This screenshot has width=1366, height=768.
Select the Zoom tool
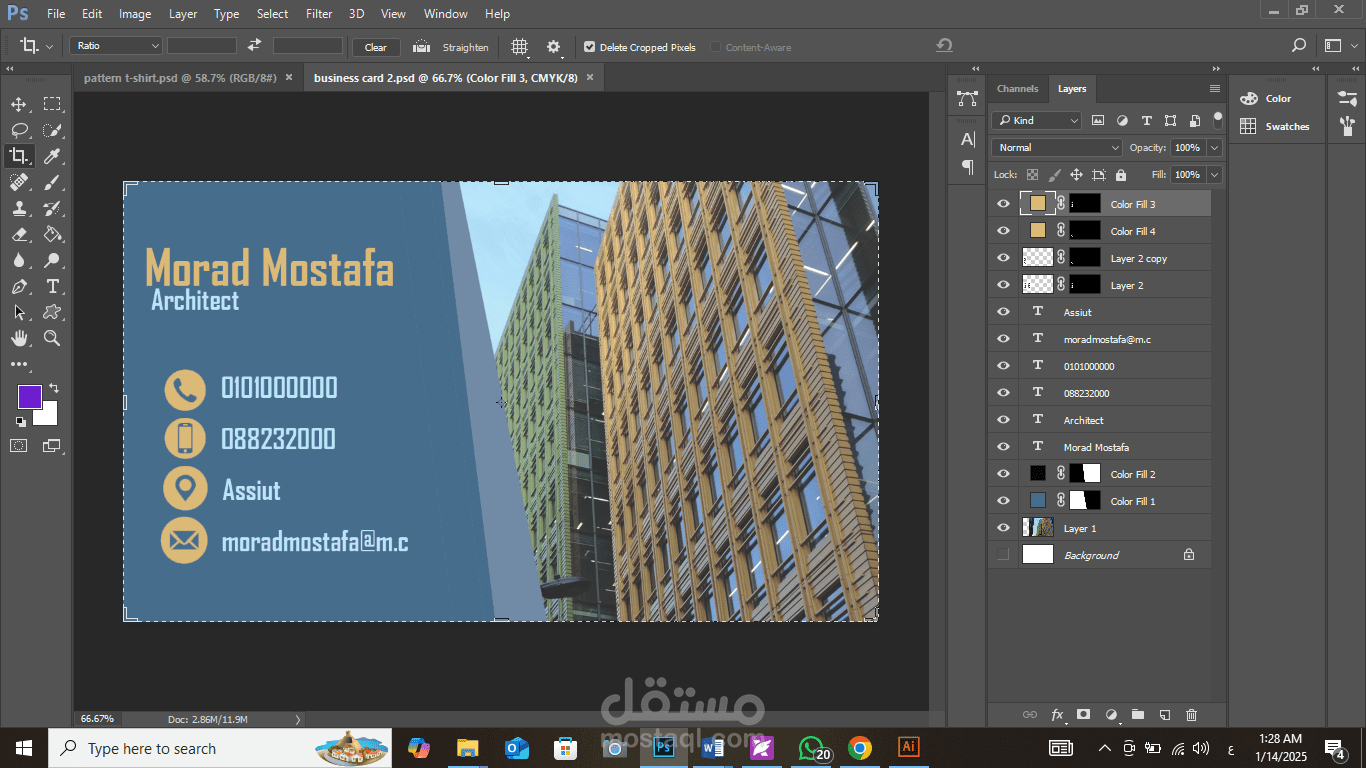pyautogui.click(x=52, y=338)
